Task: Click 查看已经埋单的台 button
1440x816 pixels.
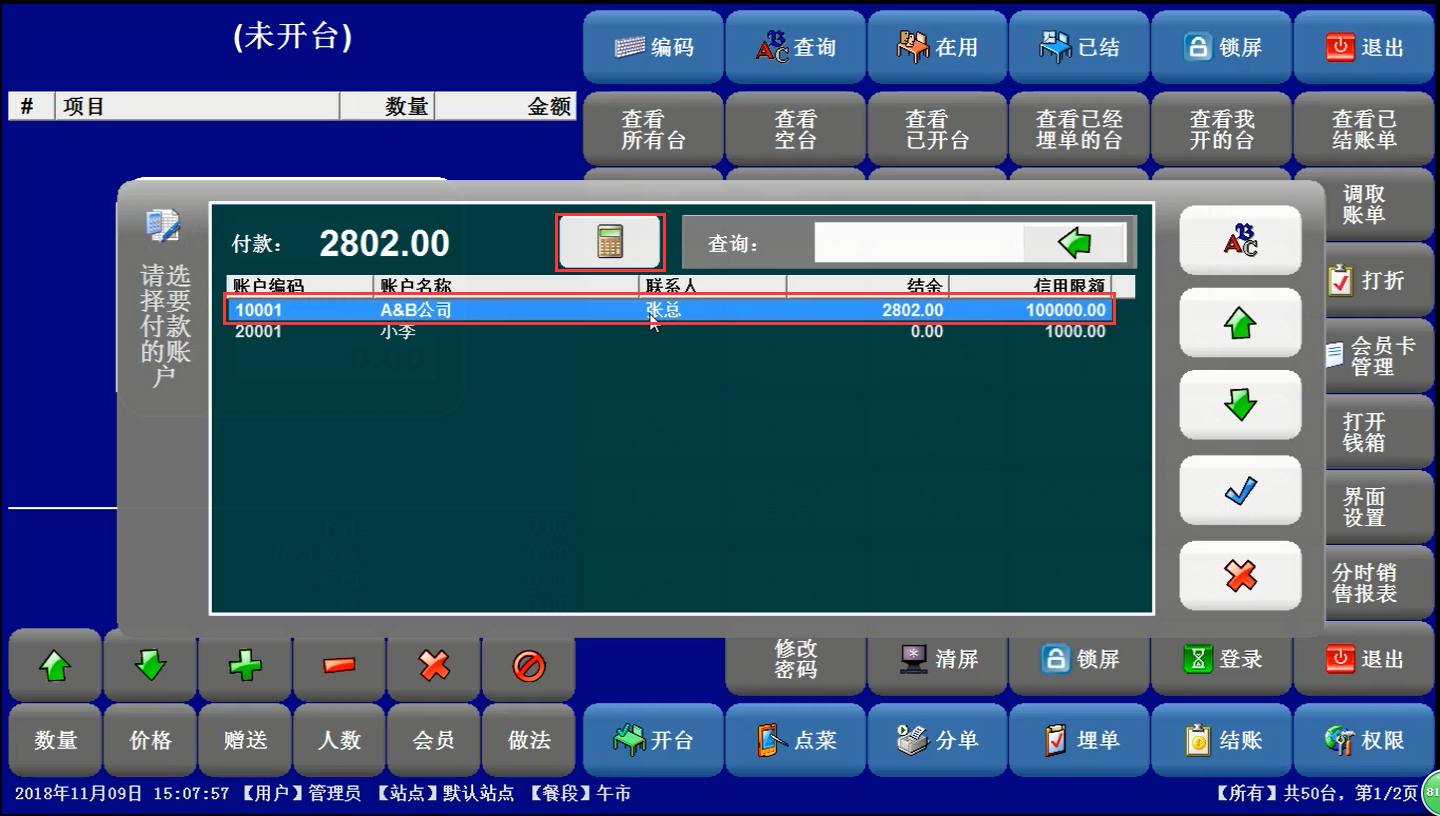Action: pos(1079,129)
